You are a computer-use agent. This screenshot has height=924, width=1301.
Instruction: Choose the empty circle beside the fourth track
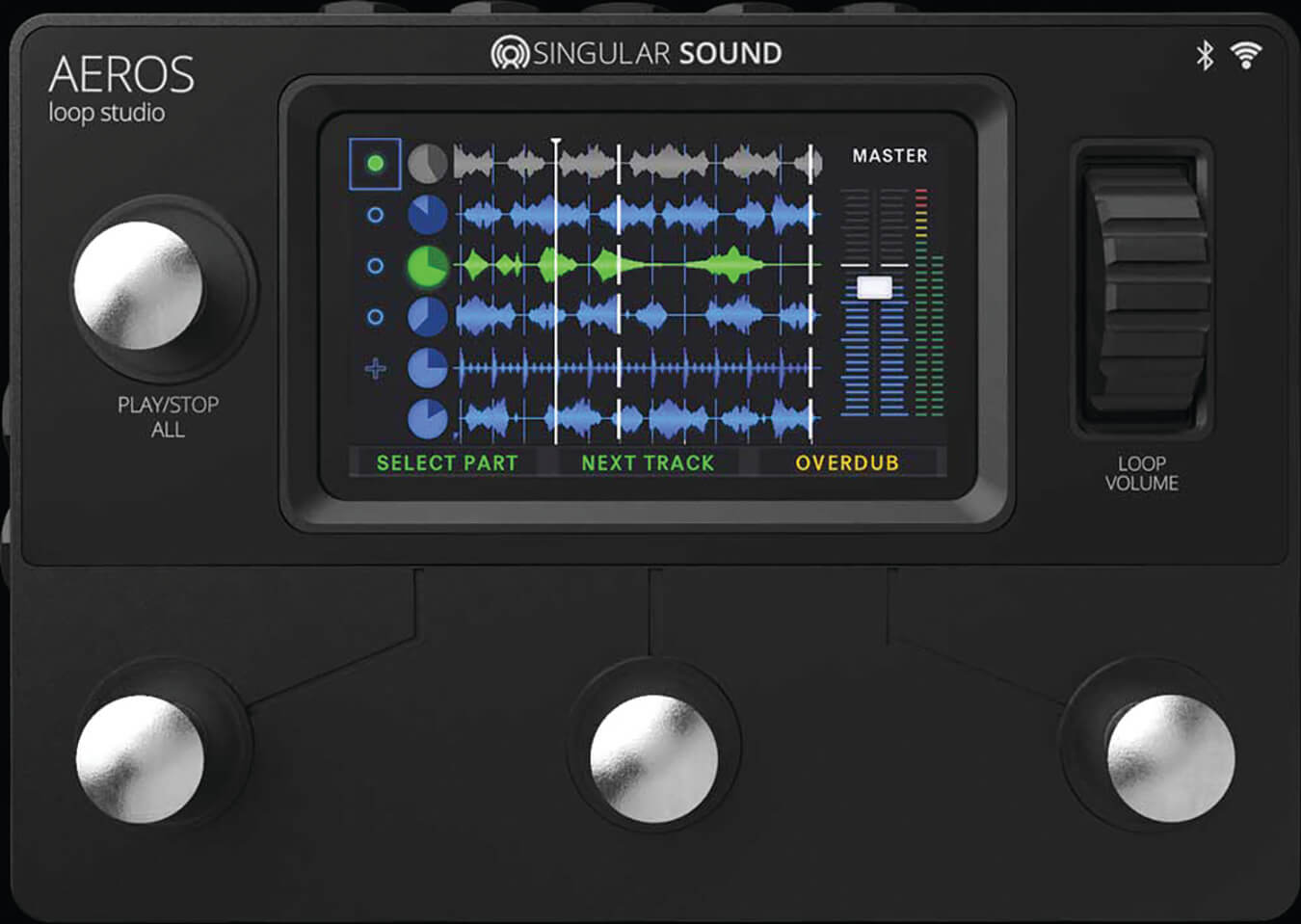[375, 317]
